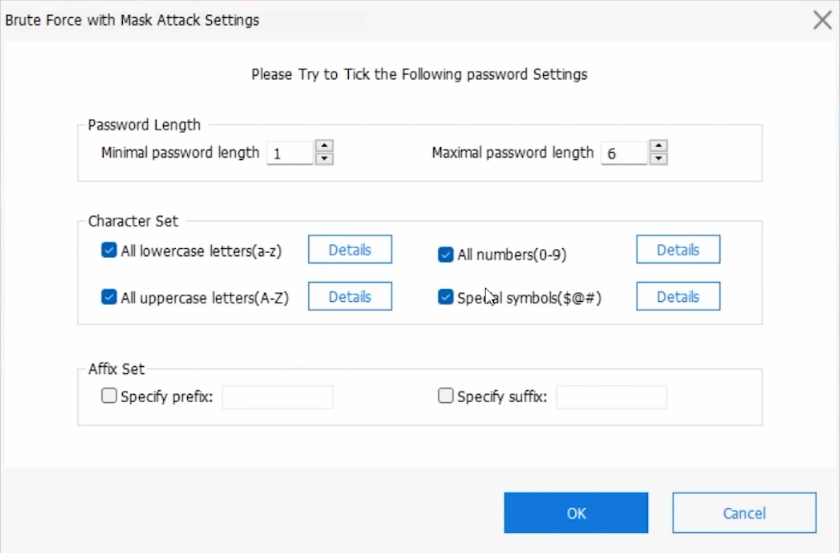The image size is (840, 553).
Task: Decrease maximal password length with down arrow
Action: 658,158
